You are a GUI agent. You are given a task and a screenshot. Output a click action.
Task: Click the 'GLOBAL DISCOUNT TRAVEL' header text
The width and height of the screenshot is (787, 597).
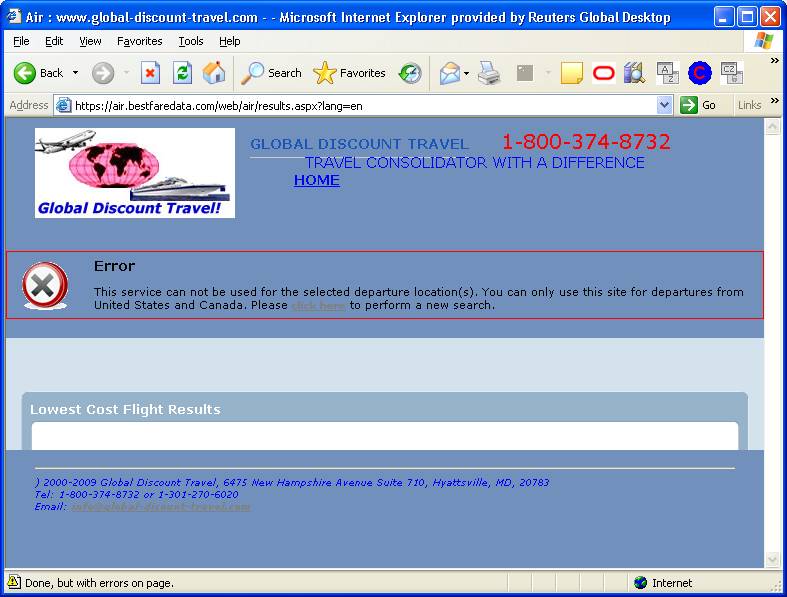(x=359, y=144)
